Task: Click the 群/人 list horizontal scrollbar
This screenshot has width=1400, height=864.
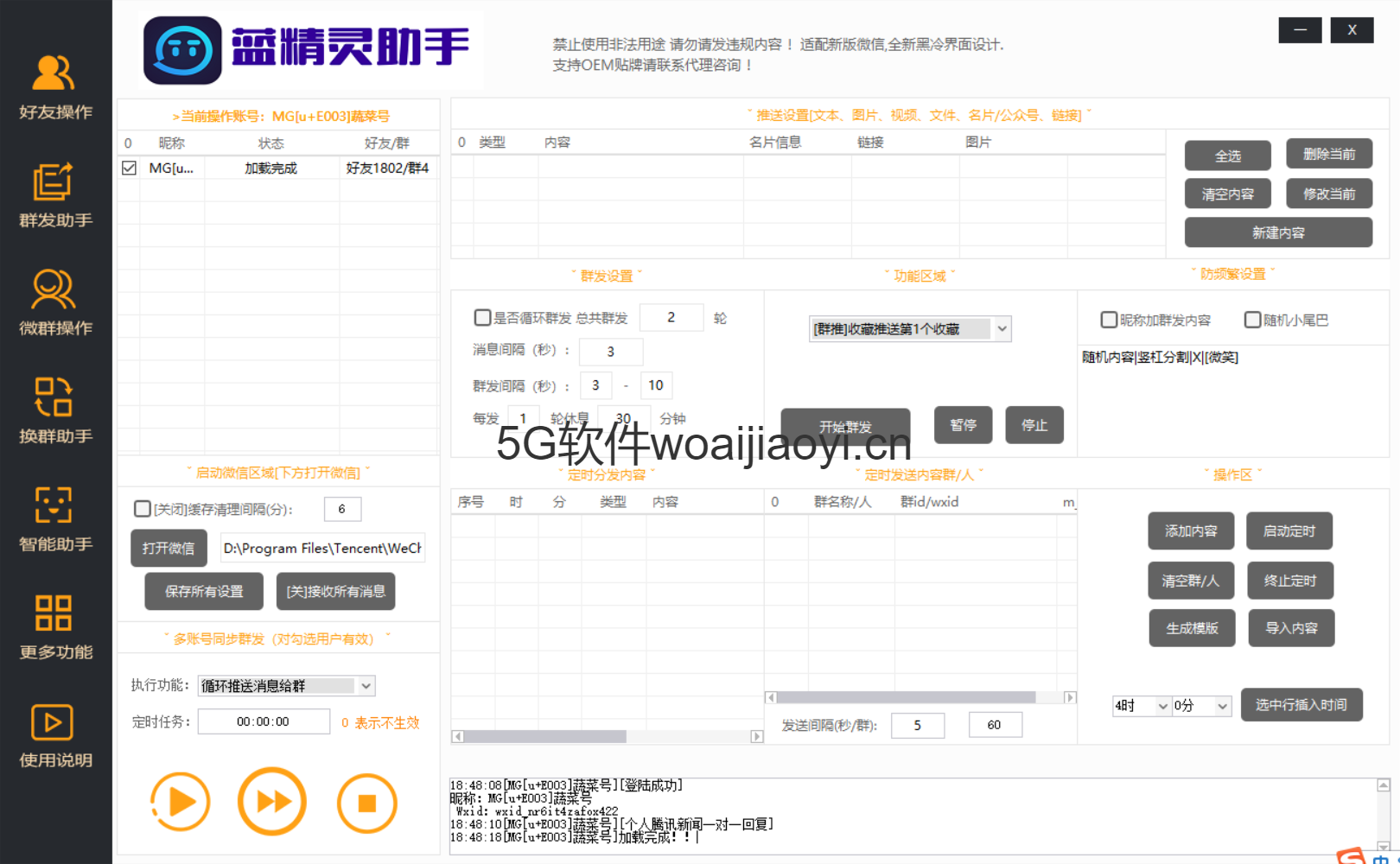Action: [920, 697]
